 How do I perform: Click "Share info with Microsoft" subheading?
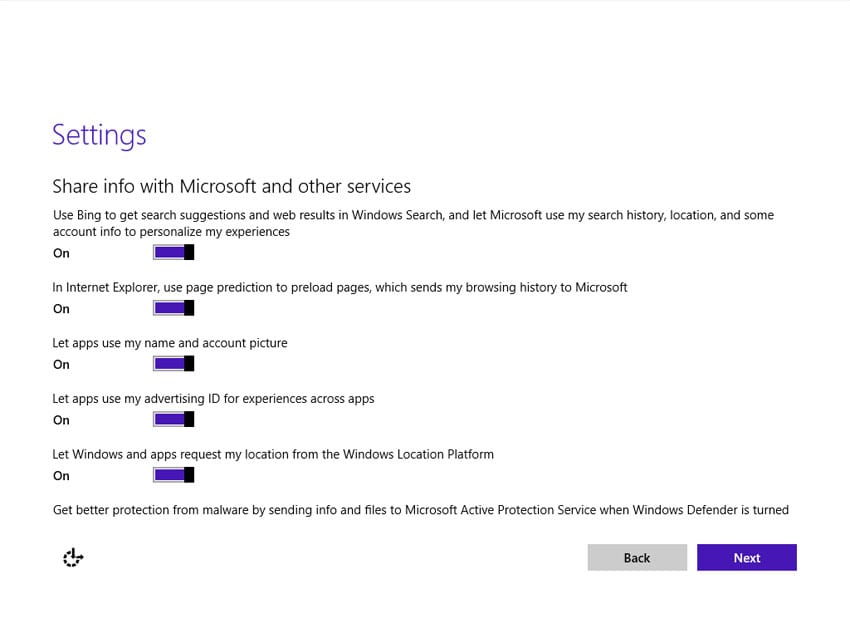pos(231,187)
